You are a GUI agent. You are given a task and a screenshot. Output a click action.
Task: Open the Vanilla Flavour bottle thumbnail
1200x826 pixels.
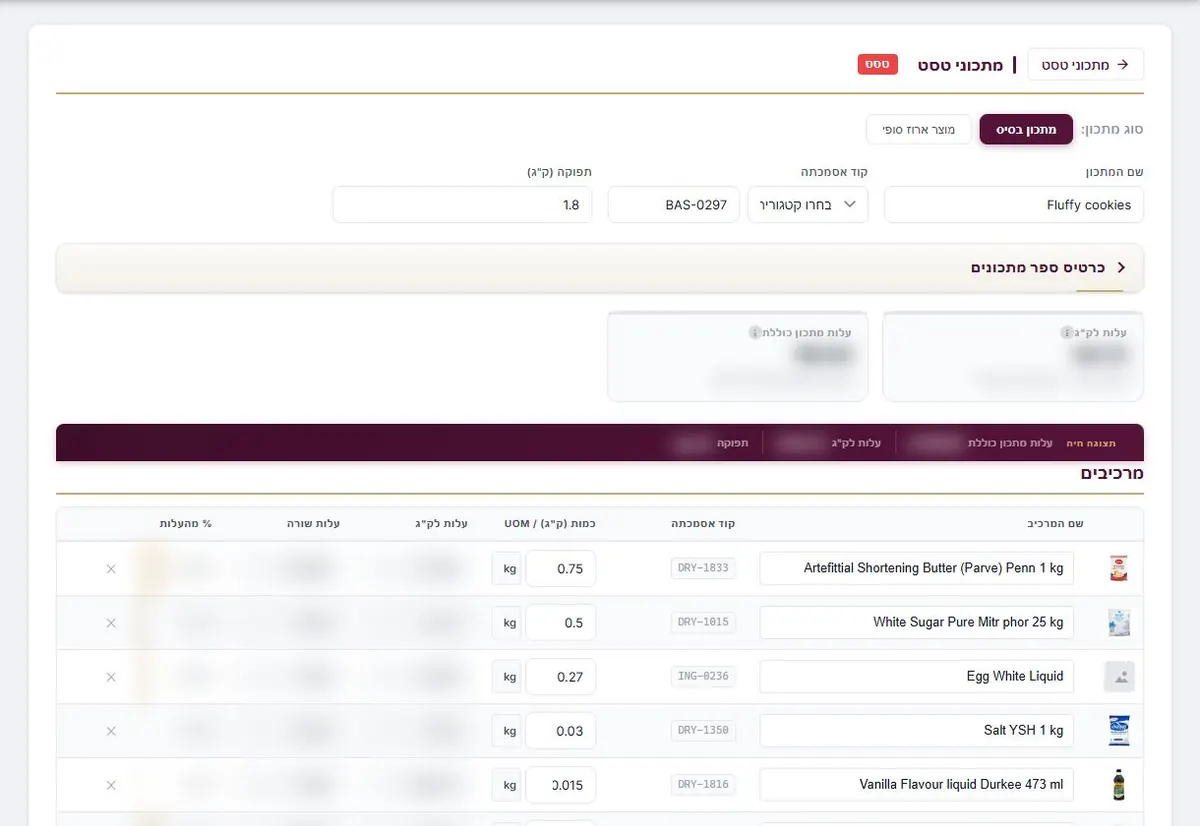(x=1119, y=785)
